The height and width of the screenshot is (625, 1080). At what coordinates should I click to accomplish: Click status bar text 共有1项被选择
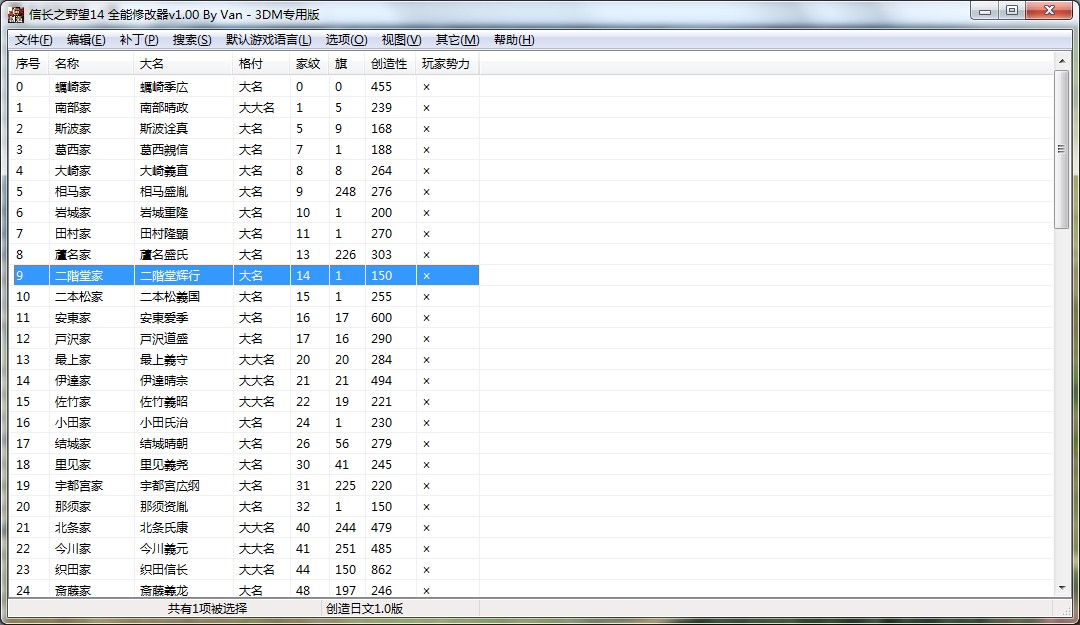click(207, 608)
